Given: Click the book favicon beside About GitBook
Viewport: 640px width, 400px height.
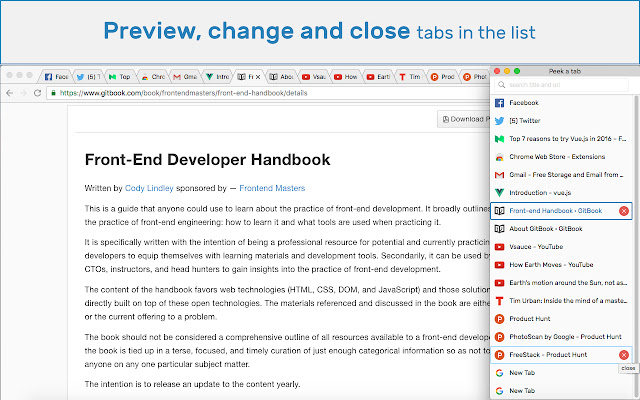Looking at the screenshot, I should 499,229.
